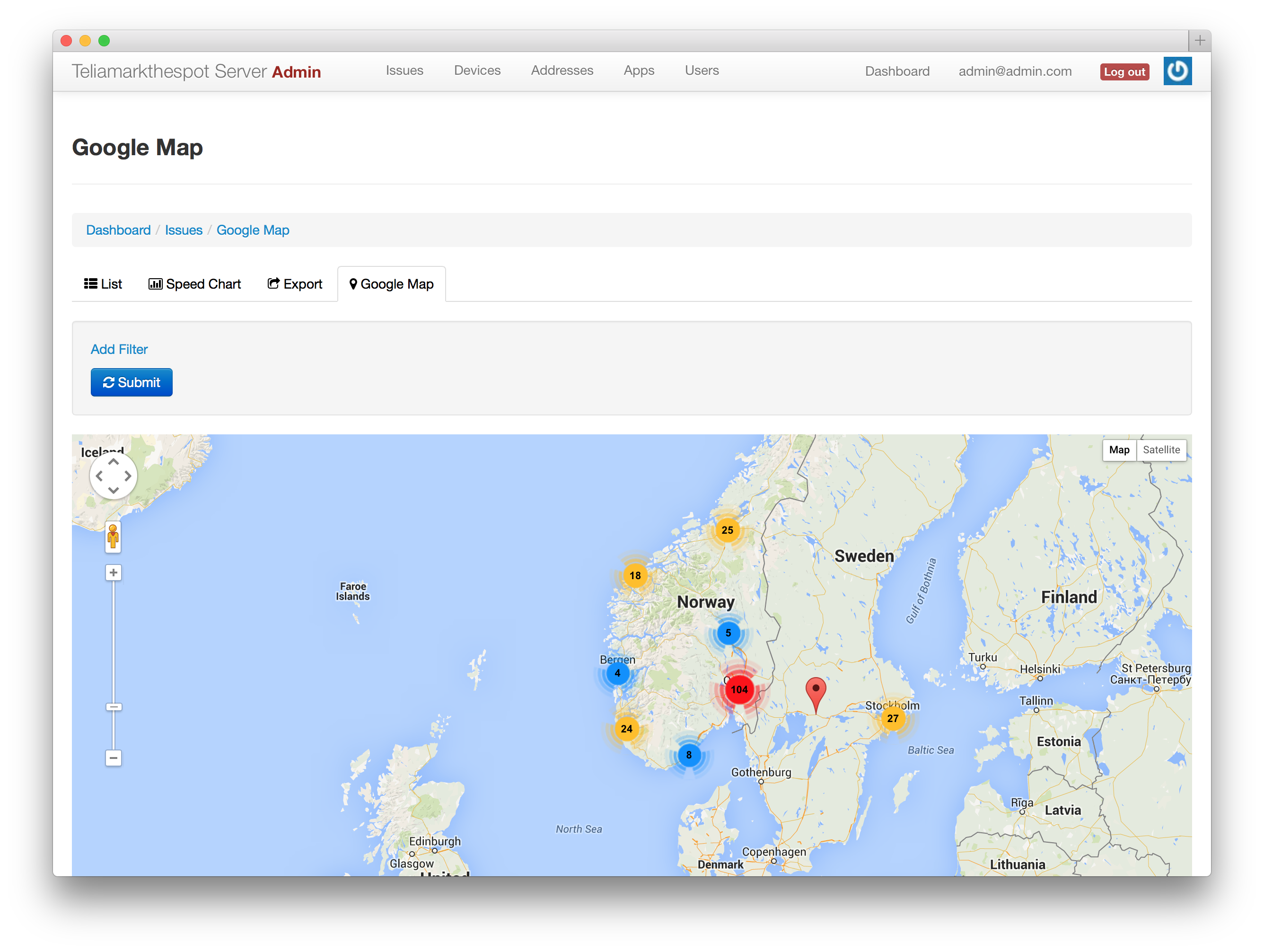Click the blue power icon in navbar

point(1177,71)
